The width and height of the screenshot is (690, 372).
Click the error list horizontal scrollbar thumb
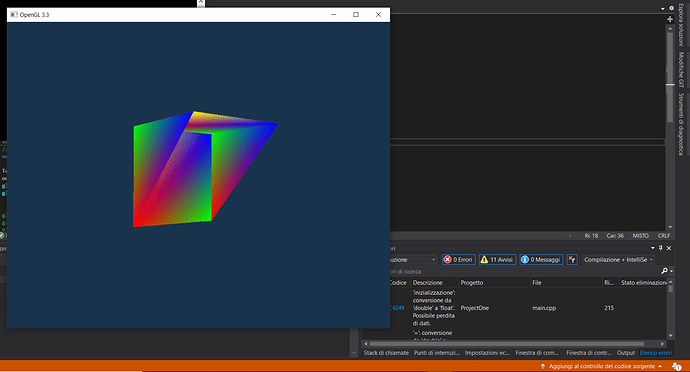[506, 344]
